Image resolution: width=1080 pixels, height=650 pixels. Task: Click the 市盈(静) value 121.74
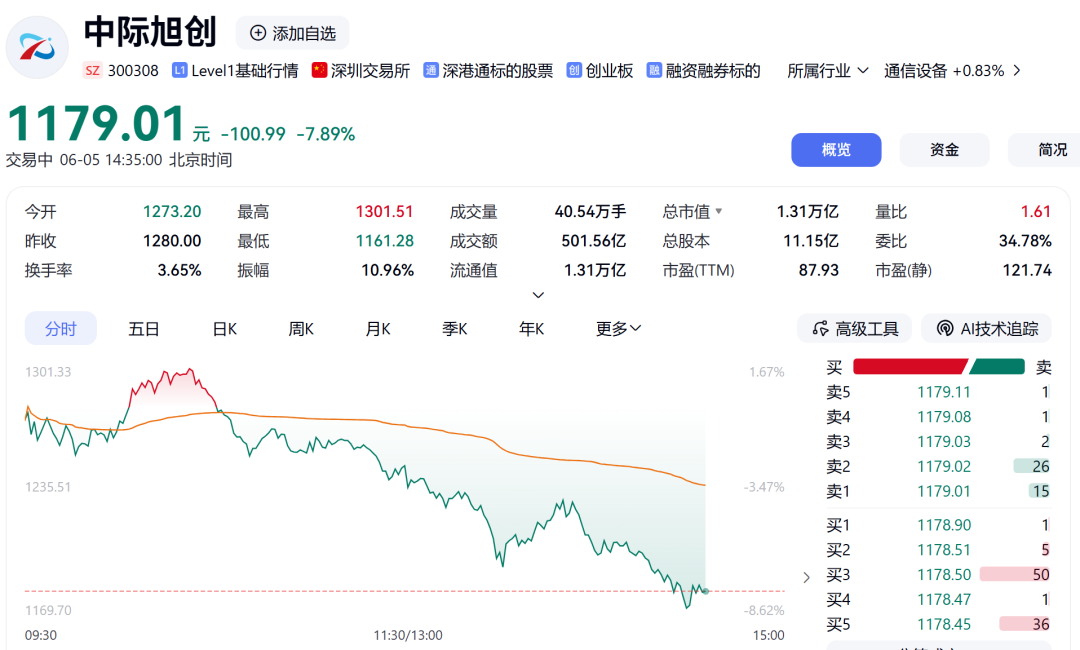pos(1027,270)
